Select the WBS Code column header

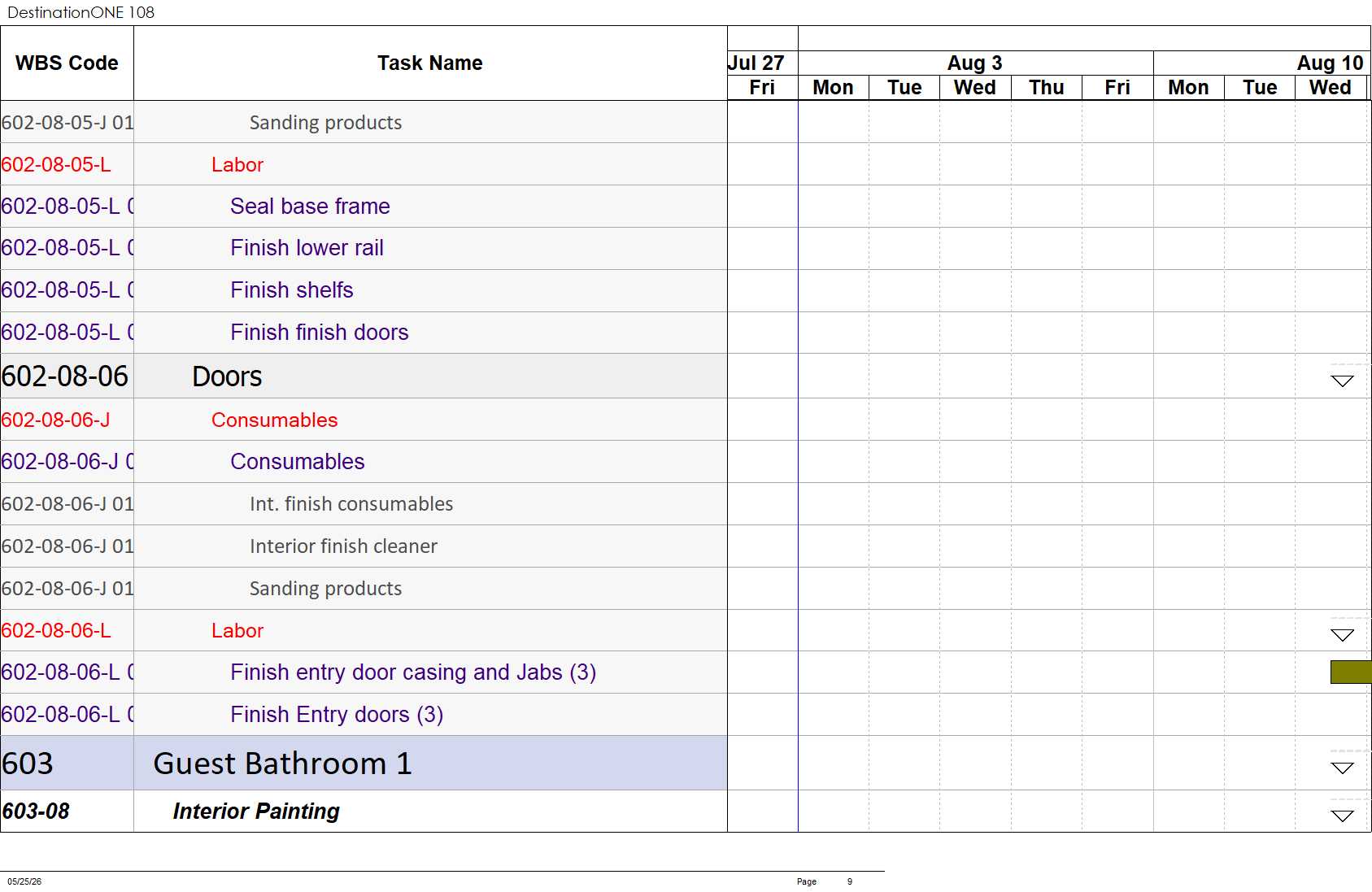67,63
